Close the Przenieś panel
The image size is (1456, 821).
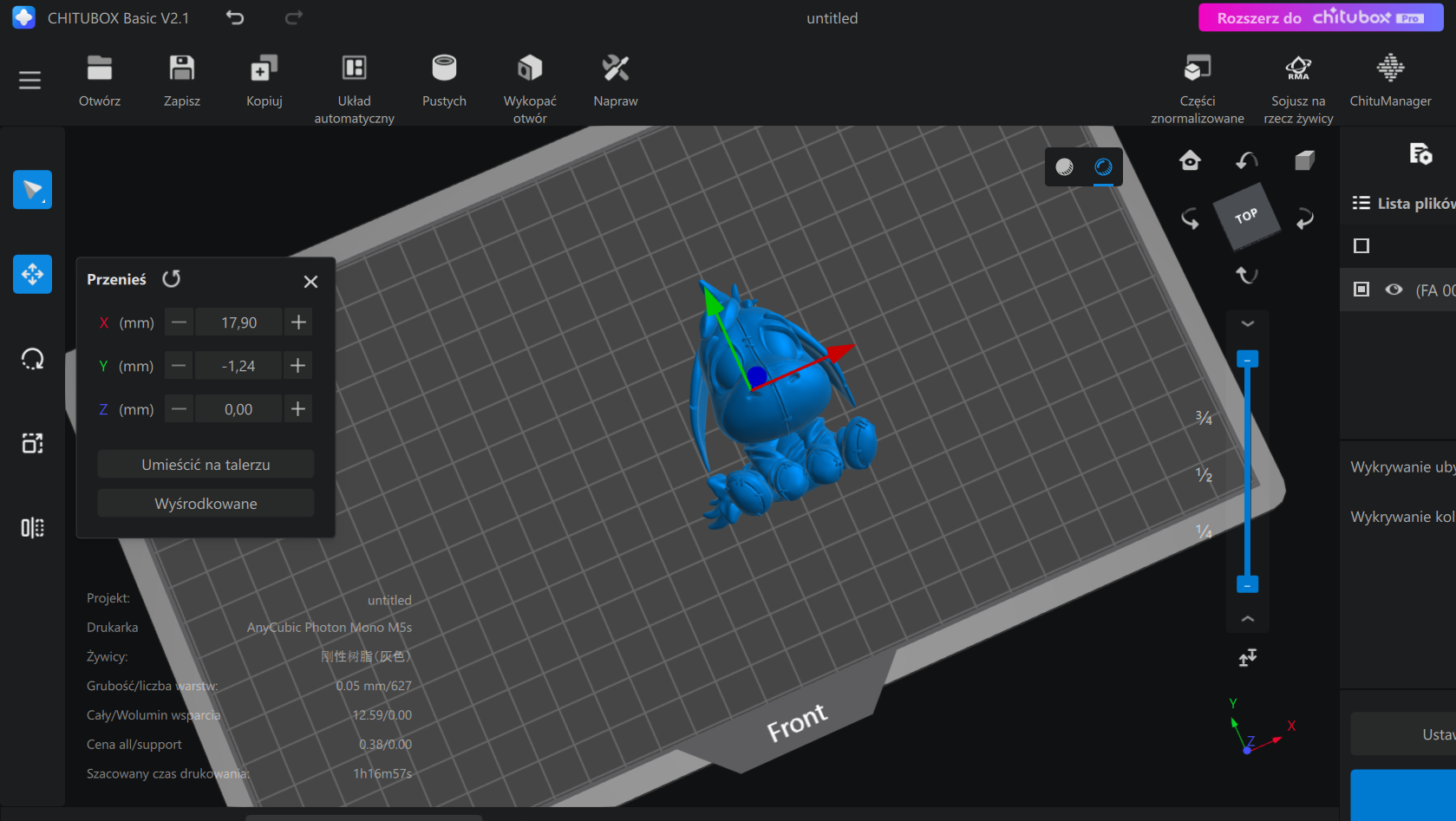(x=310, y=281)
